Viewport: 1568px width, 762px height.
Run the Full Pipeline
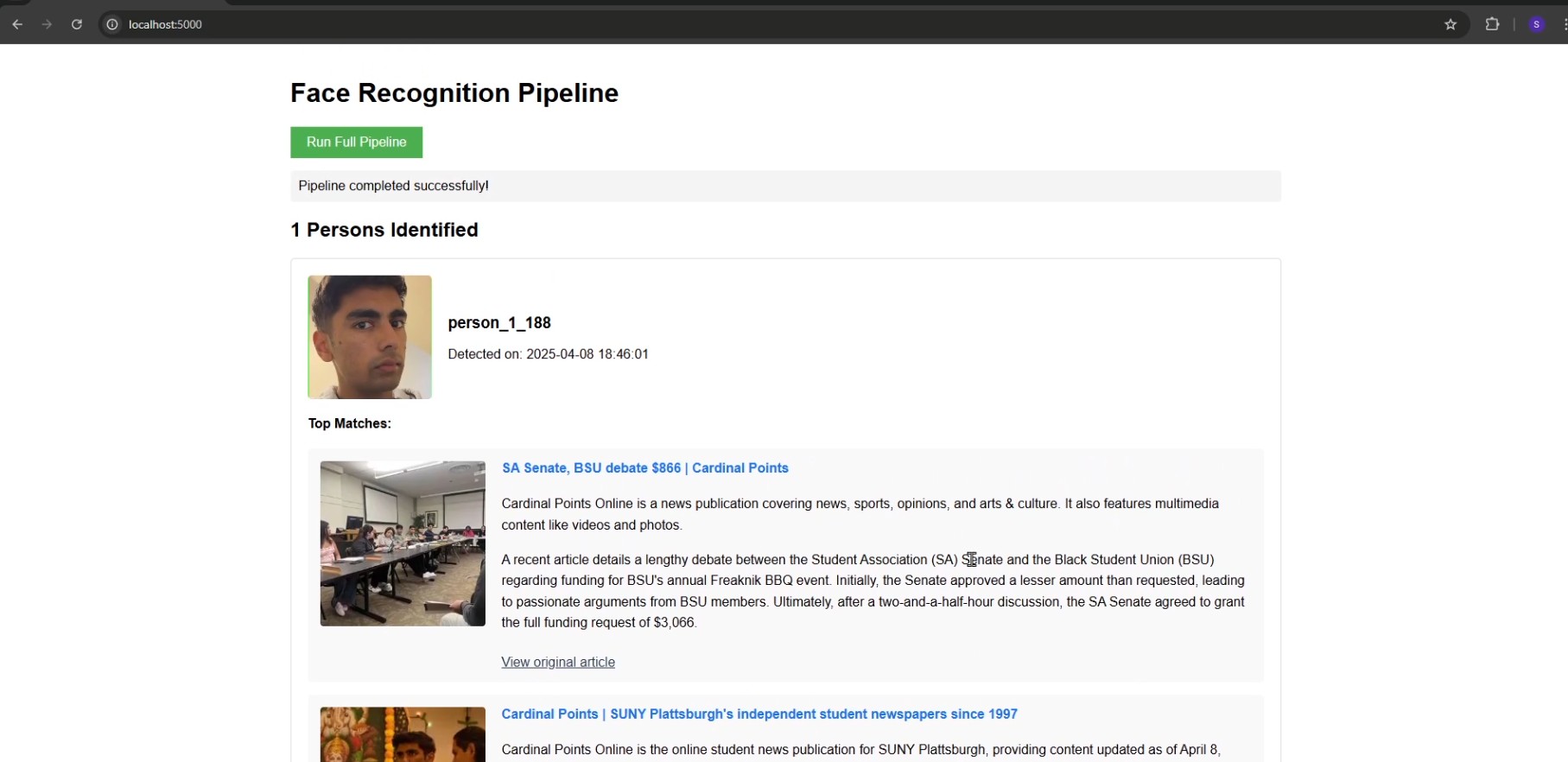[x=356, y=142]
